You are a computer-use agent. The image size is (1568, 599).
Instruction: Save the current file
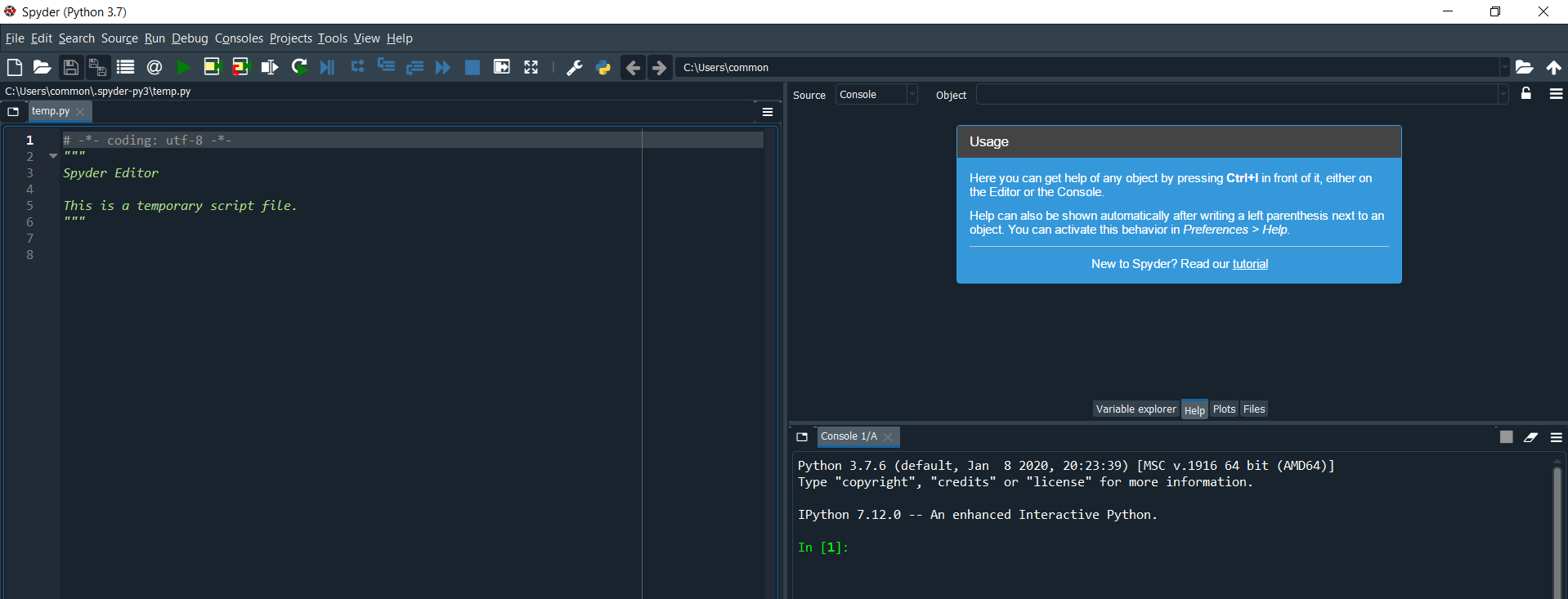71,67
